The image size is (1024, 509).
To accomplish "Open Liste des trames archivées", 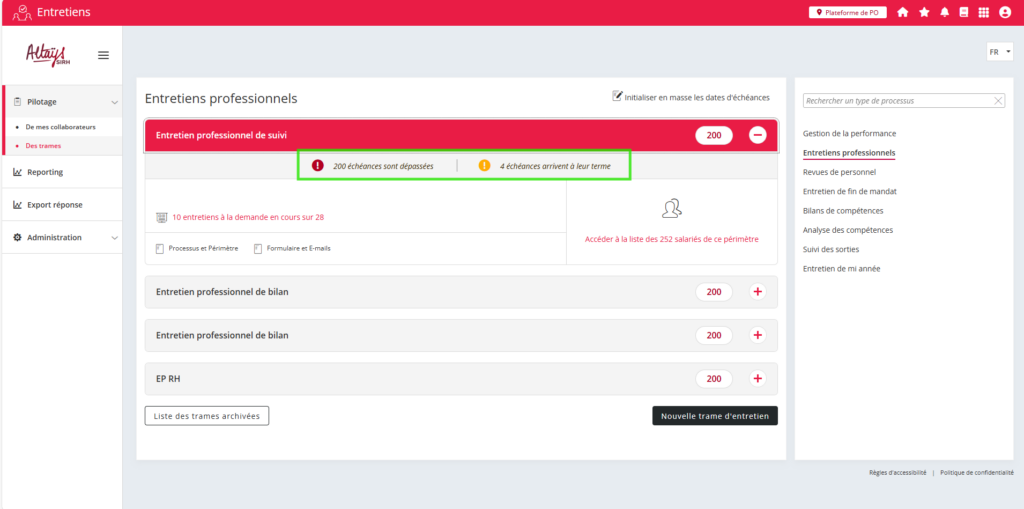I will [207, 416].
